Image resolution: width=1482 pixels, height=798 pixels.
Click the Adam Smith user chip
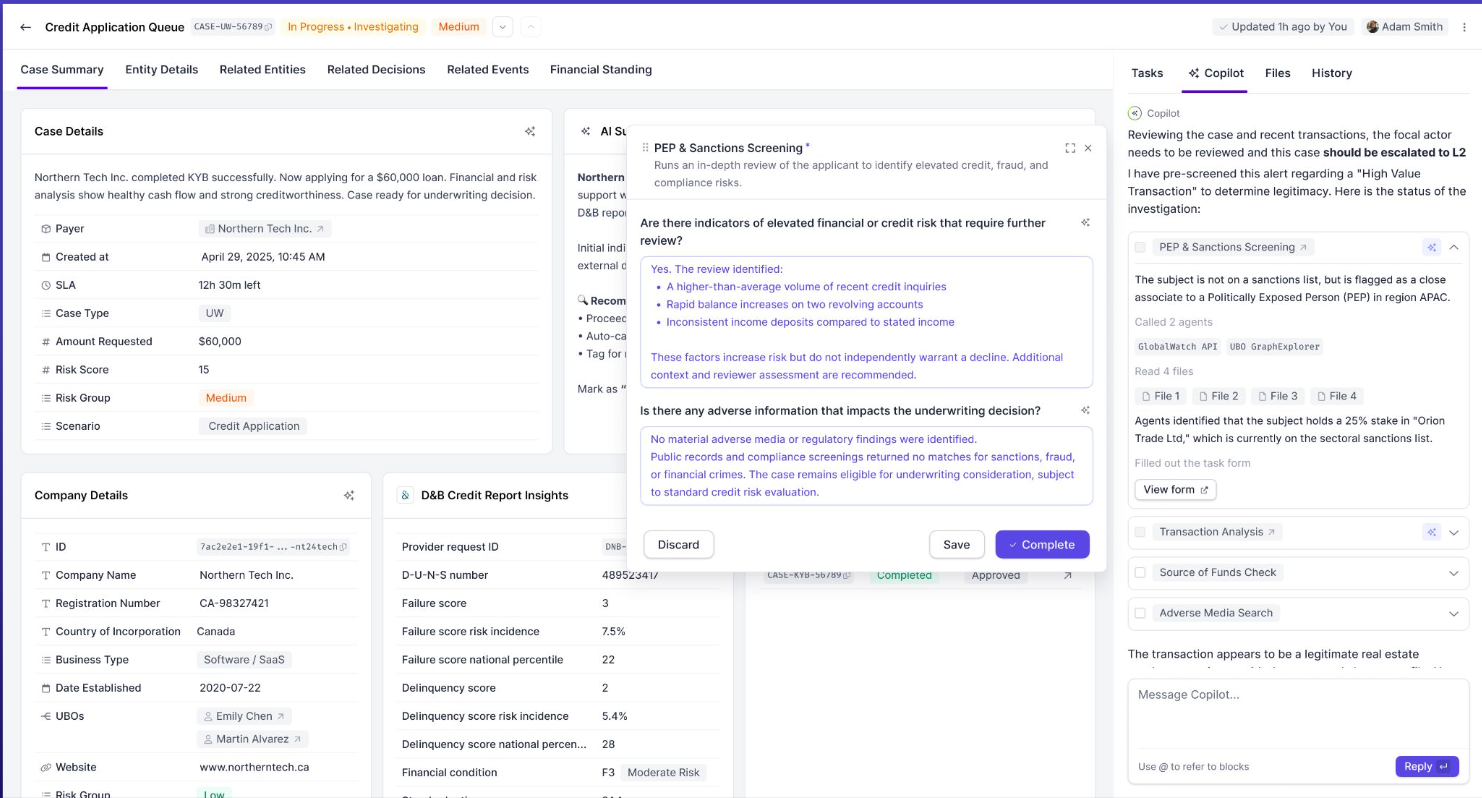pyautogui.click(x=1405, y=27)
